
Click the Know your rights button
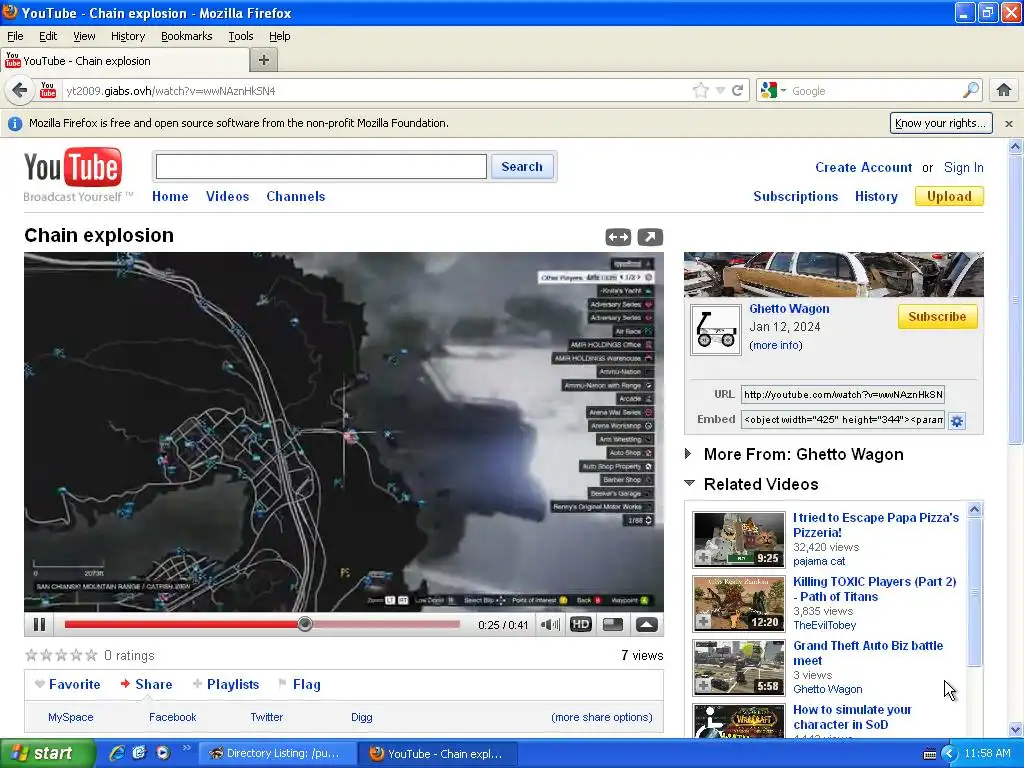940,123
